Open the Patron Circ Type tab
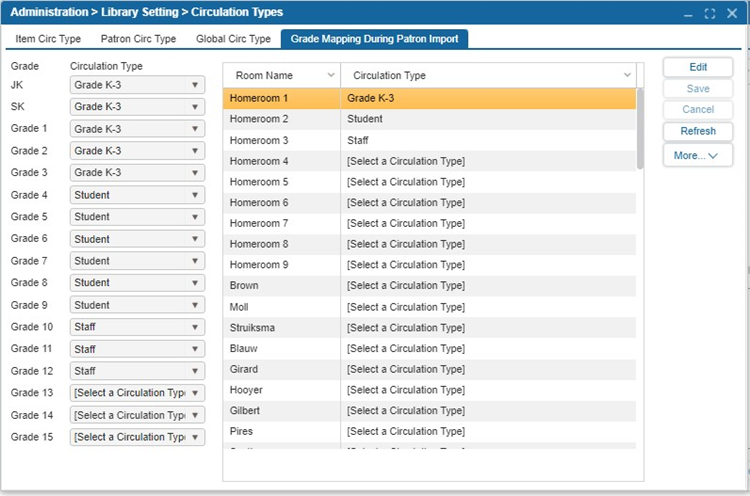Viewport: 750px width, 496px height. click(138, 39)
